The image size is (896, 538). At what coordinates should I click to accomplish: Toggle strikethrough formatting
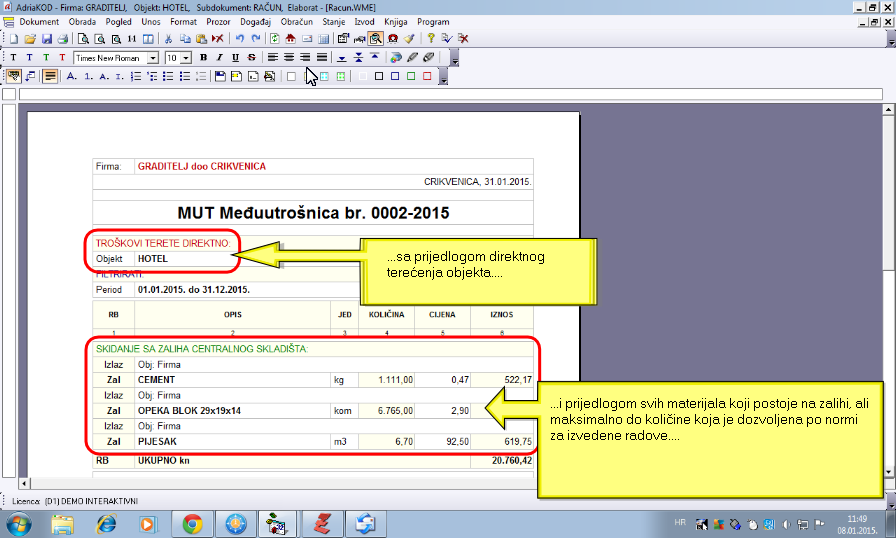[251, 58]
